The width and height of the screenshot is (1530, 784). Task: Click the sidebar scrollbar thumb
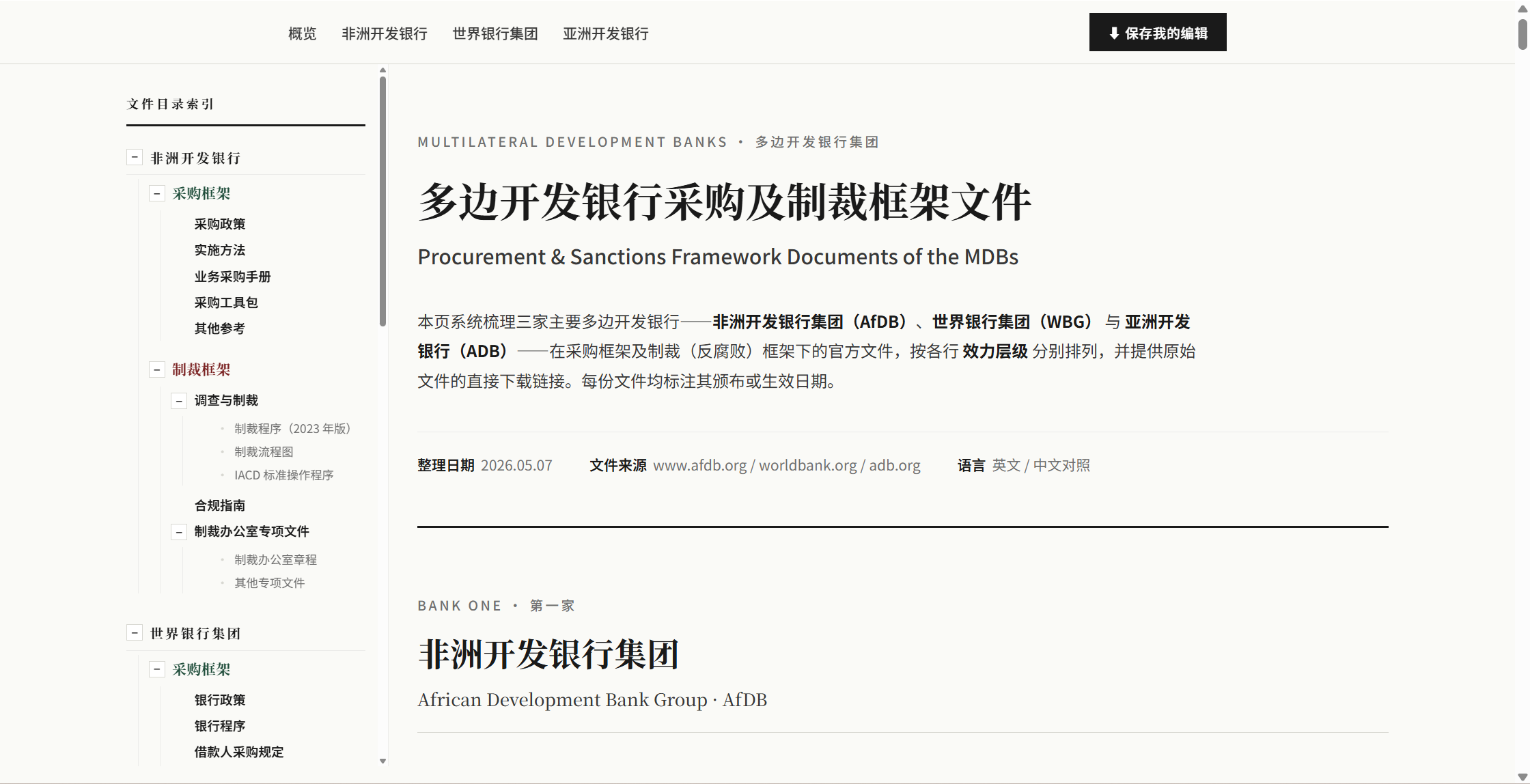click(x=382, y=201)
